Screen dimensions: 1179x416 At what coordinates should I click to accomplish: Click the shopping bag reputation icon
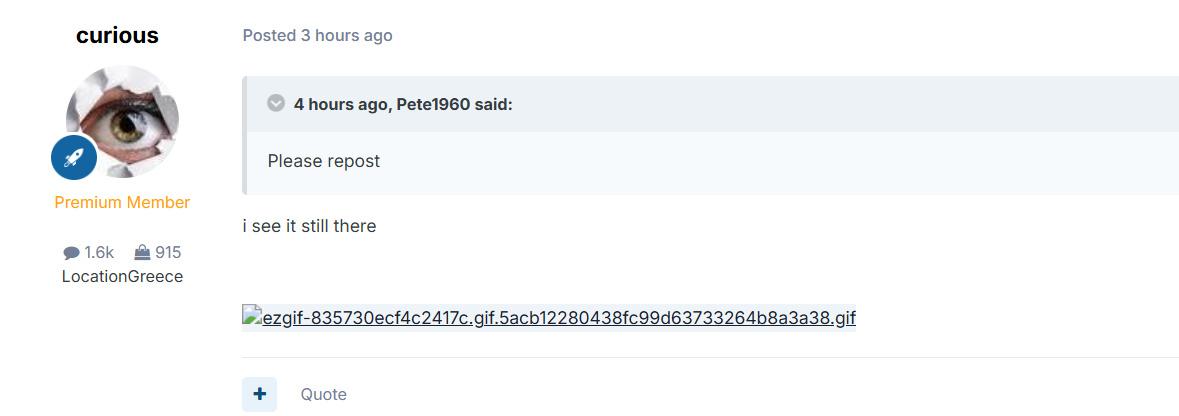tap(141, 252)
